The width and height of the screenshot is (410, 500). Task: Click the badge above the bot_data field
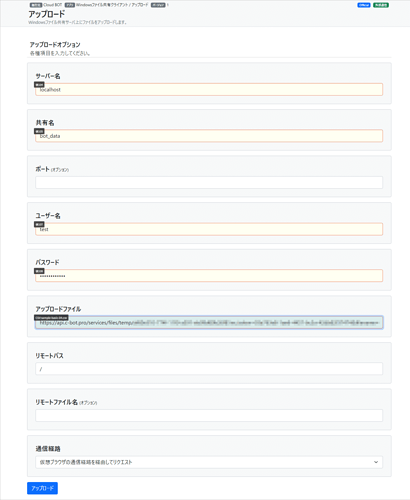39,131
